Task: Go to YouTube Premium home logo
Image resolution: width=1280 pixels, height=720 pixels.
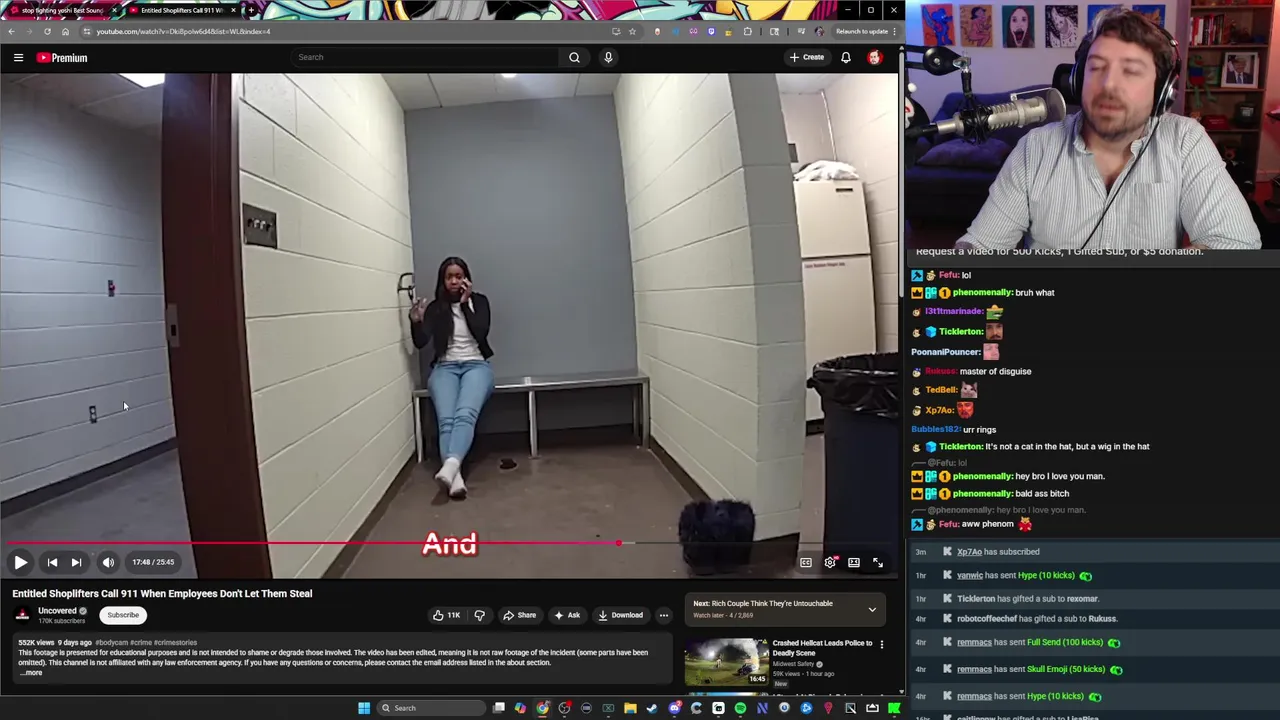Action: [x=62, y=58]
